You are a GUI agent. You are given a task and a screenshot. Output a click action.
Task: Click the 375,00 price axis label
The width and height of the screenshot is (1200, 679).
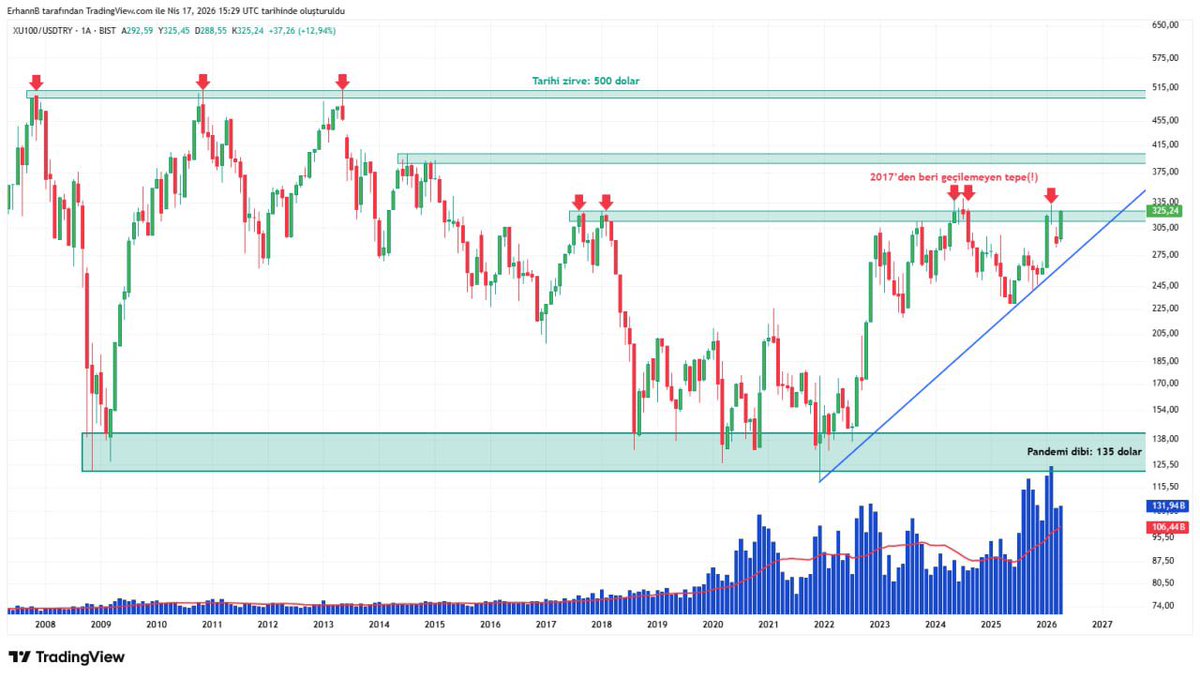(x=1164, y=172)
